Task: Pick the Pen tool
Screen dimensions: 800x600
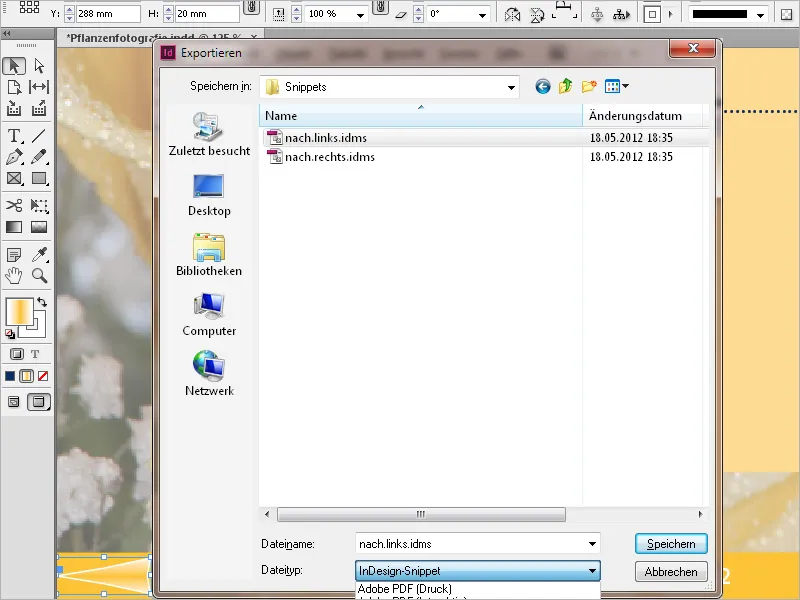Action: point(14,157)
